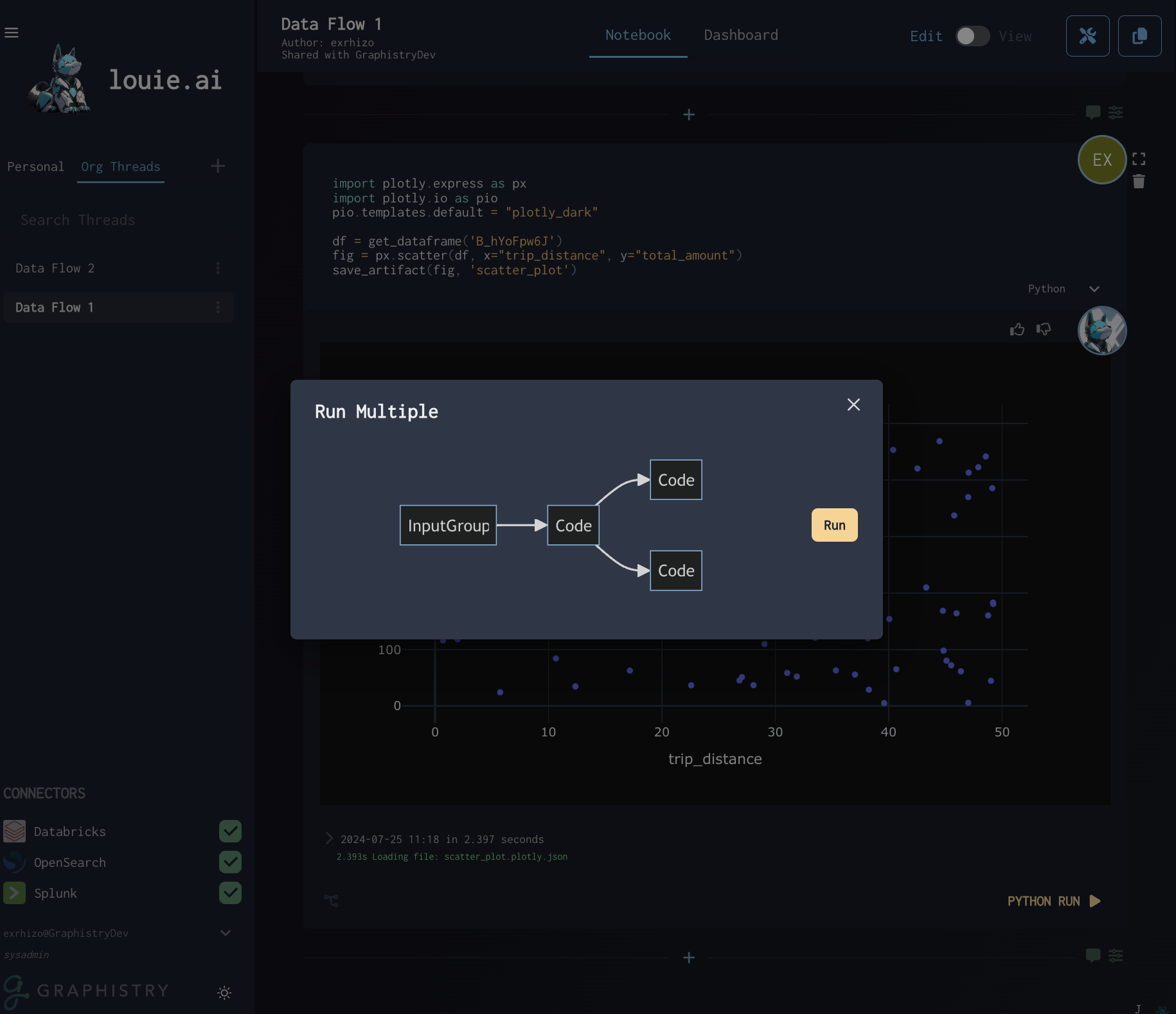Click the Graphistry footer logo
The height and width of the screenshot is (1014, 1176).
tap(86, 992)
